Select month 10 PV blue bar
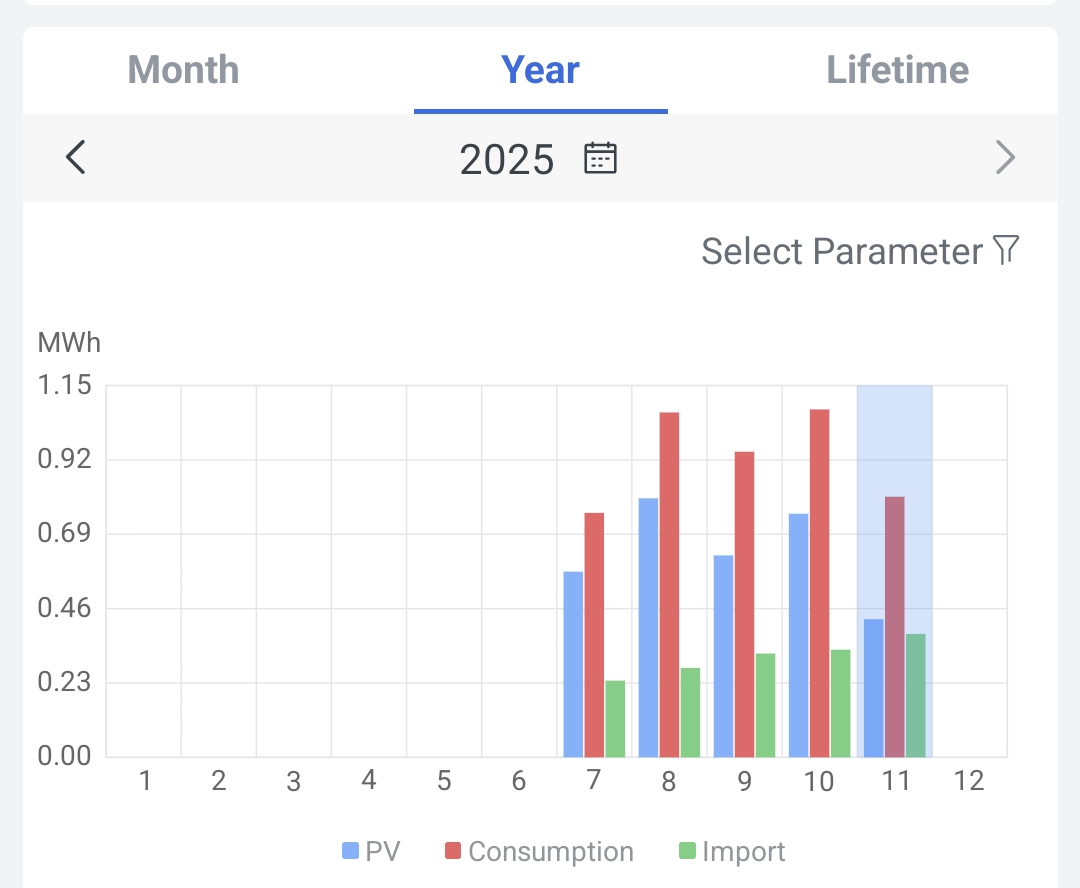 798,635
